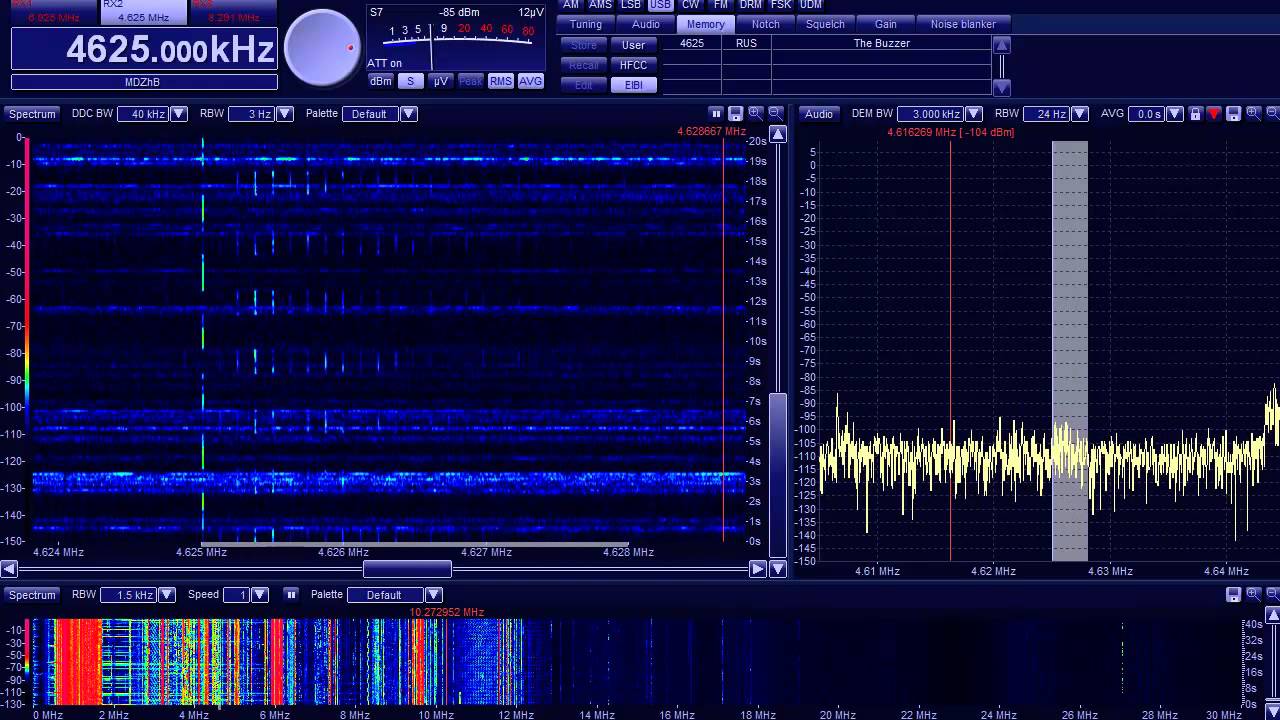This screenshot has height=720, width=1280.
Task: Select USB demodulation mode
Action: 661,4
